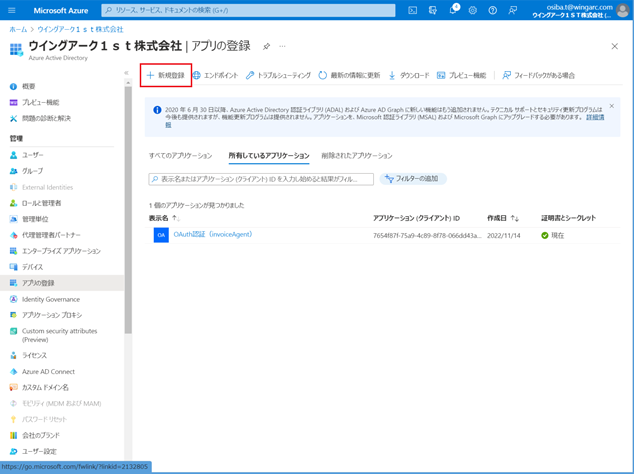Click the OA application tile icon

click(161, 235)
